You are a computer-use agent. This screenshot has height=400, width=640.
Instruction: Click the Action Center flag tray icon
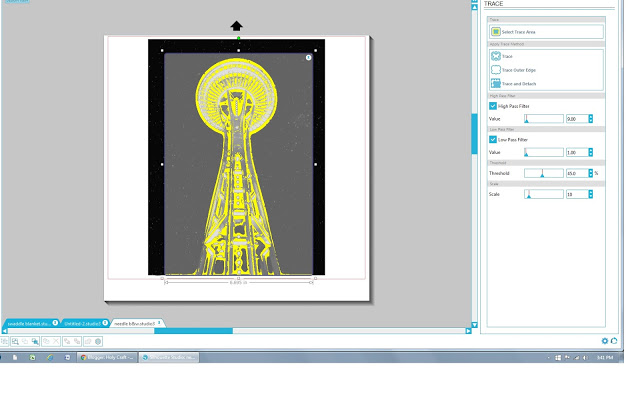click(567, 358)
